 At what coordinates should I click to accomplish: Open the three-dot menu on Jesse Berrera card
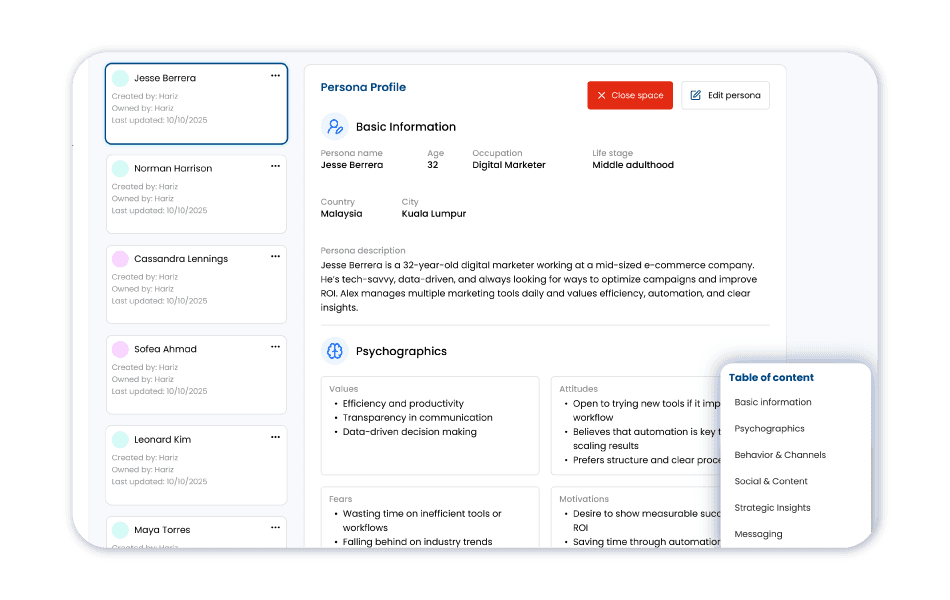click(x=276, y=76)
